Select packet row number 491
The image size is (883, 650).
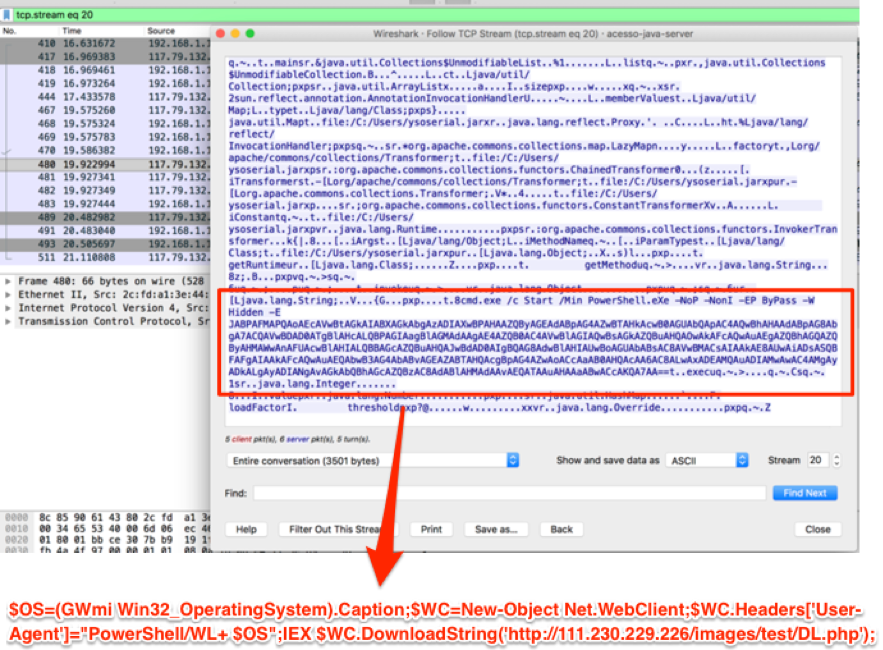pyautogui.click(x=105, y=230)
